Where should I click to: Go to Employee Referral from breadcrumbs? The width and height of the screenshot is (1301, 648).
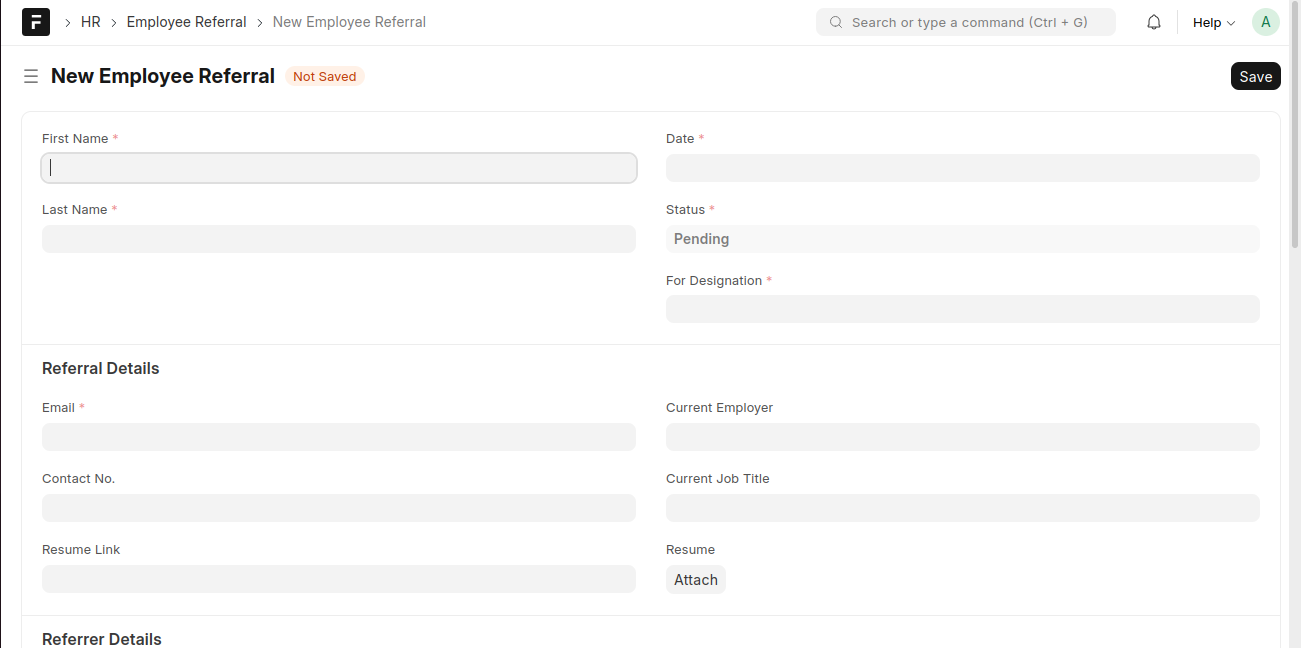186,21
